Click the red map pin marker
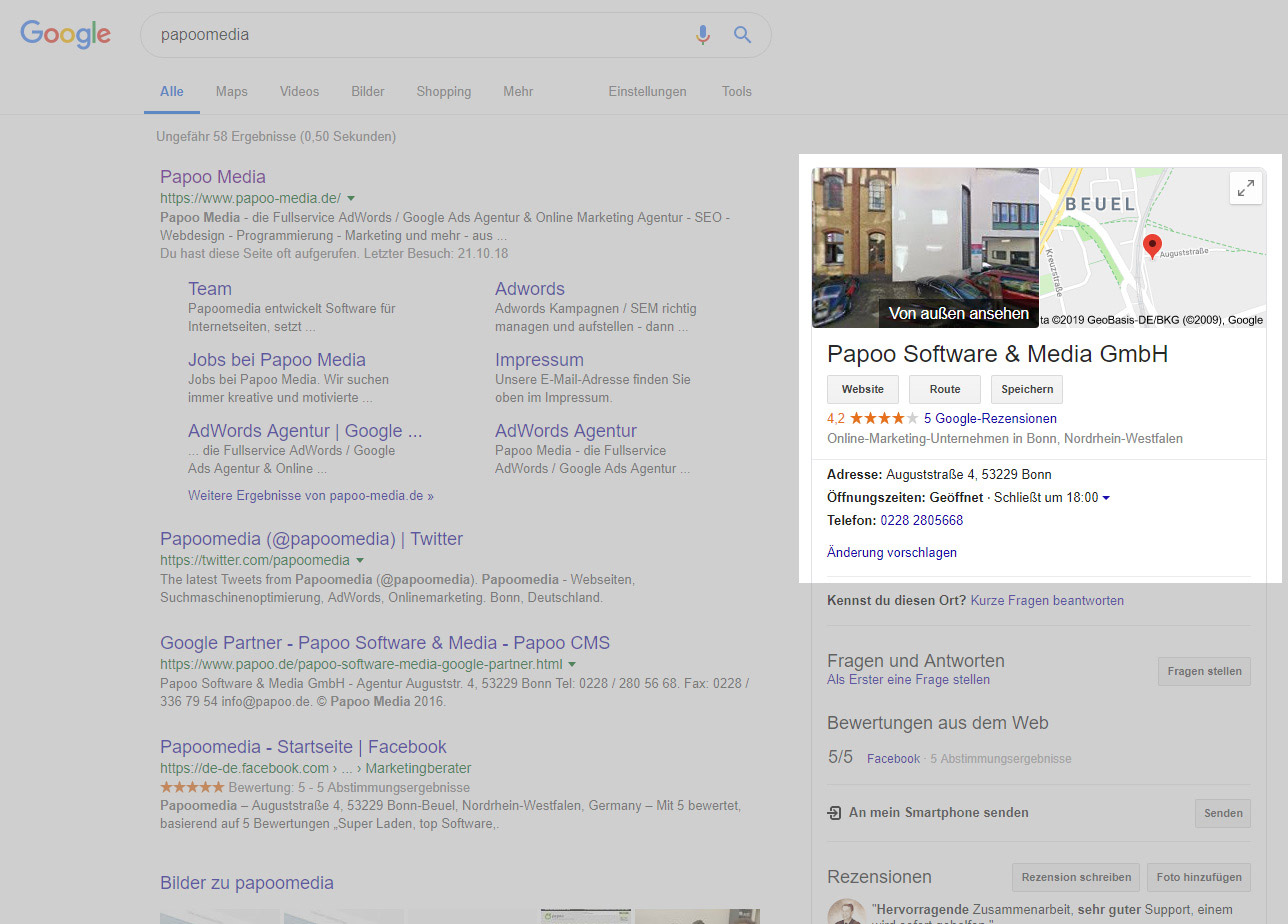1288x924 pixels. coord(1152,247)
